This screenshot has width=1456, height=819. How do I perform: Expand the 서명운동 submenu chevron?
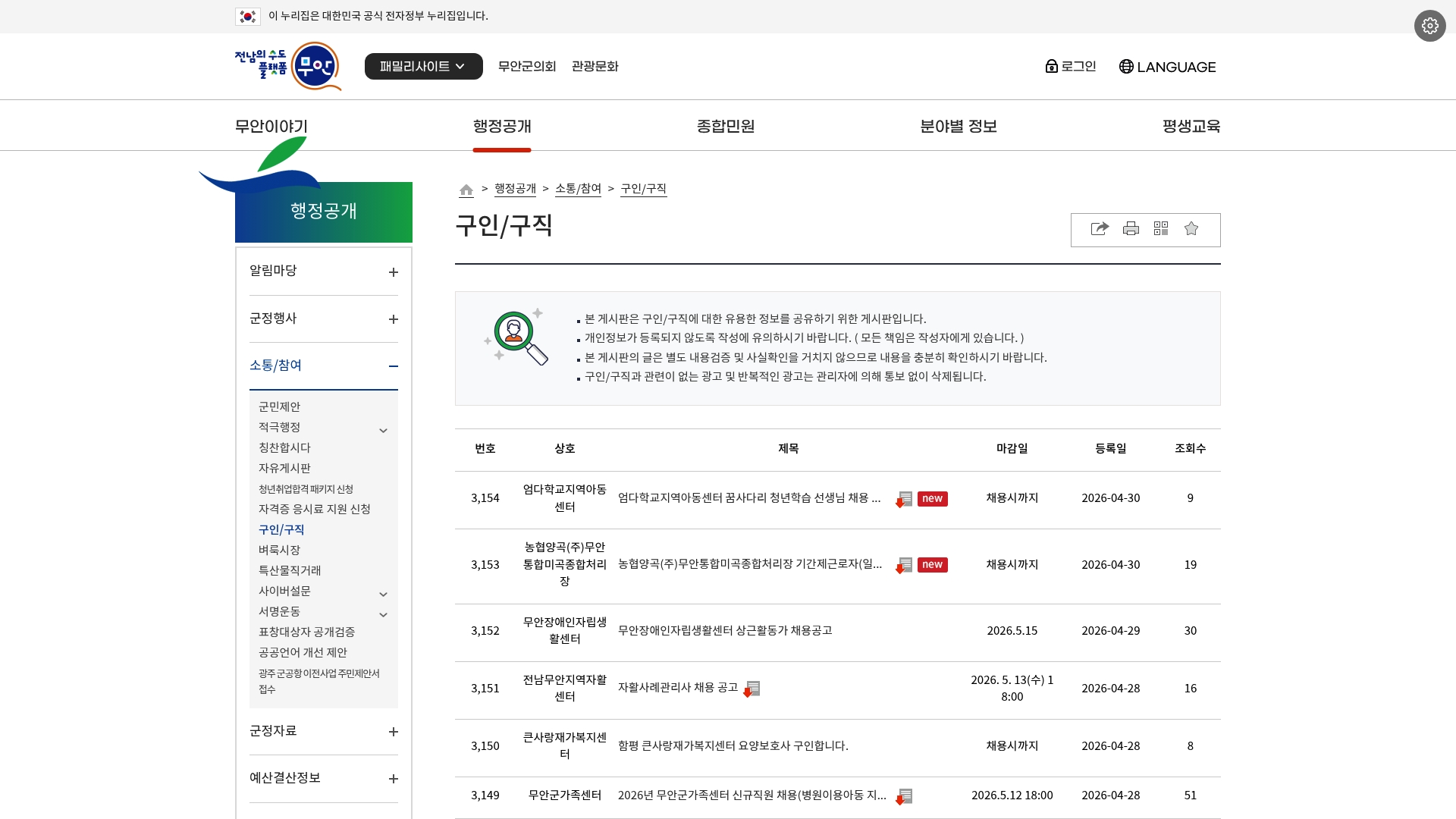383,615
